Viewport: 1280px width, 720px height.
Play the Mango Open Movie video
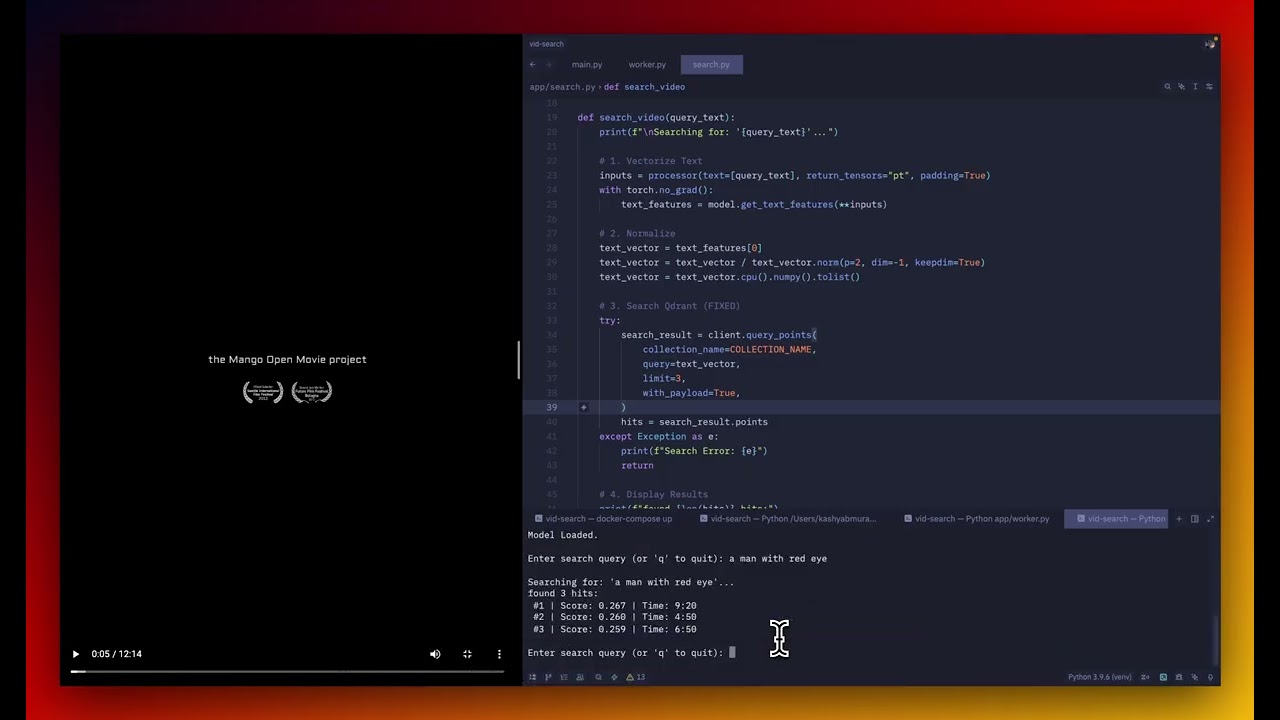coord(75,654)
